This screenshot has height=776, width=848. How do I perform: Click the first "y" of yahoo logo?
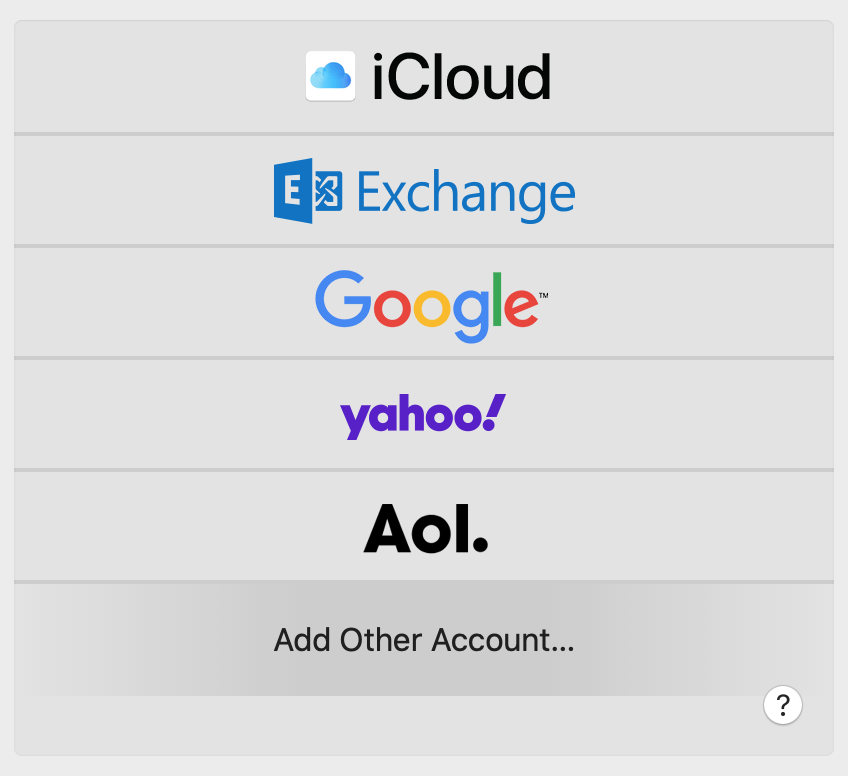[354, 420]
